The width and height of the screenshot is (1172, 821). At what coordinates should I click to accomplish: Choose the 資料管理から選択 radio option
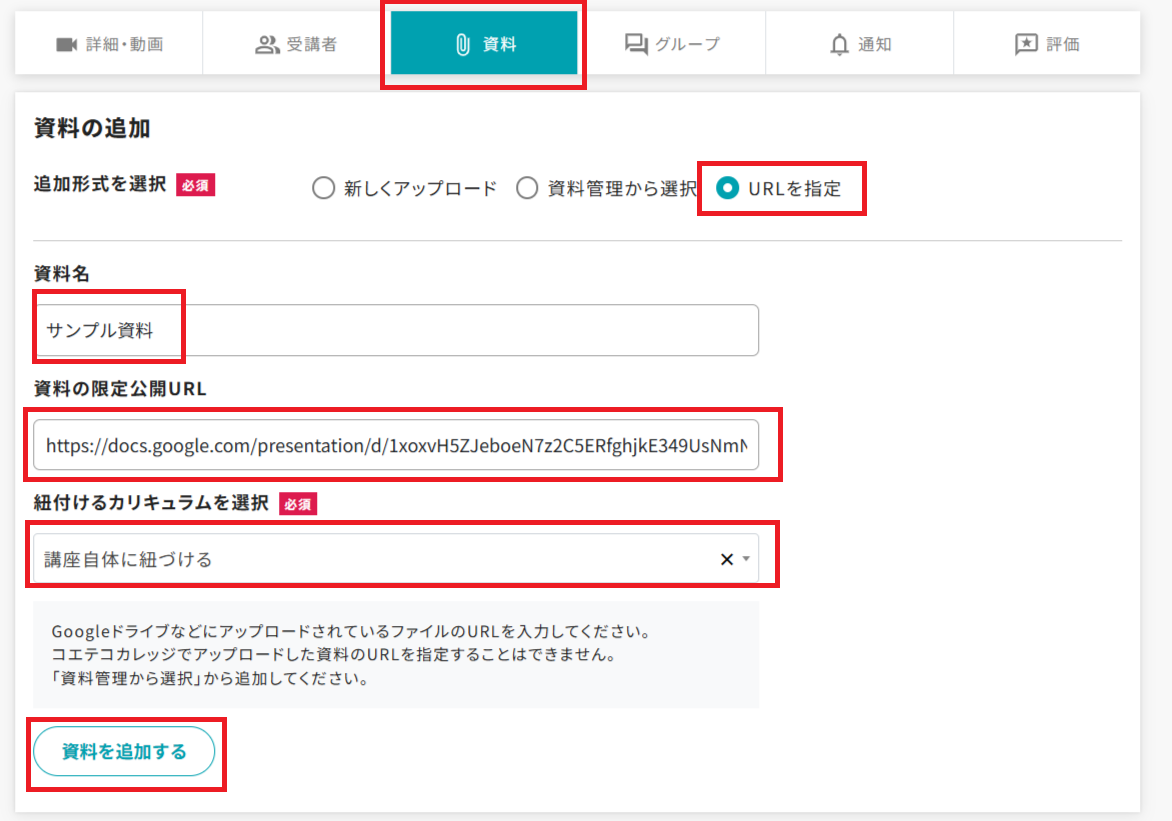tap(527, 188)
